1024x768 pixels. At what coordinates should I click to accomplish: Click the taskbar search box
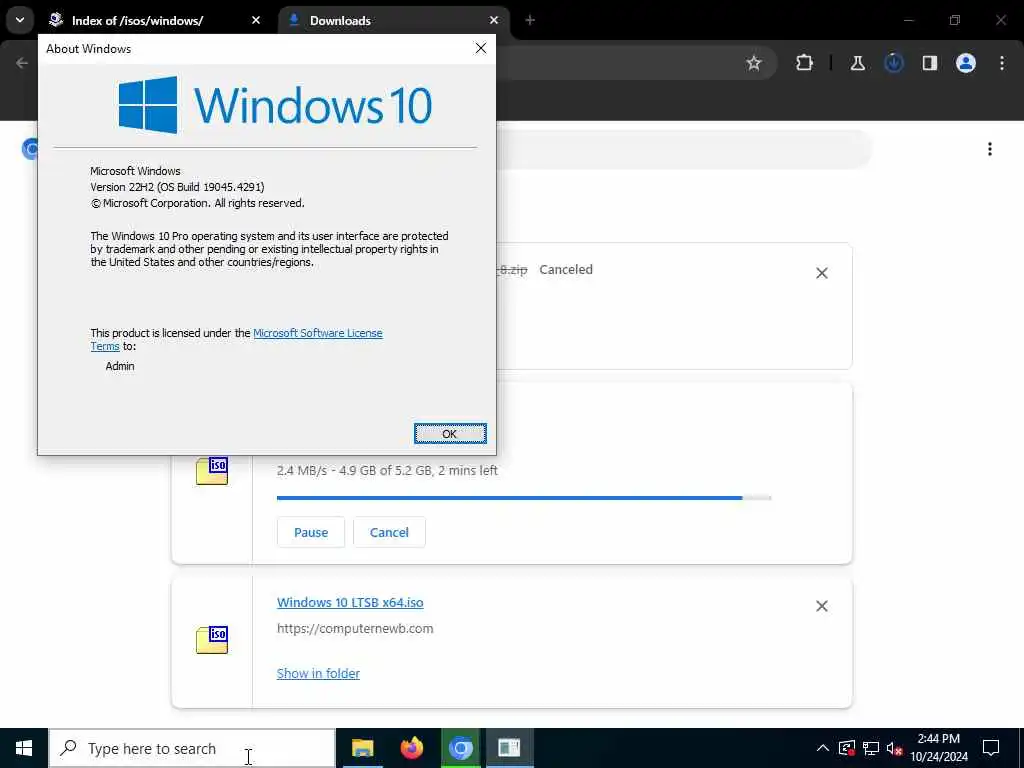[192, 748]
